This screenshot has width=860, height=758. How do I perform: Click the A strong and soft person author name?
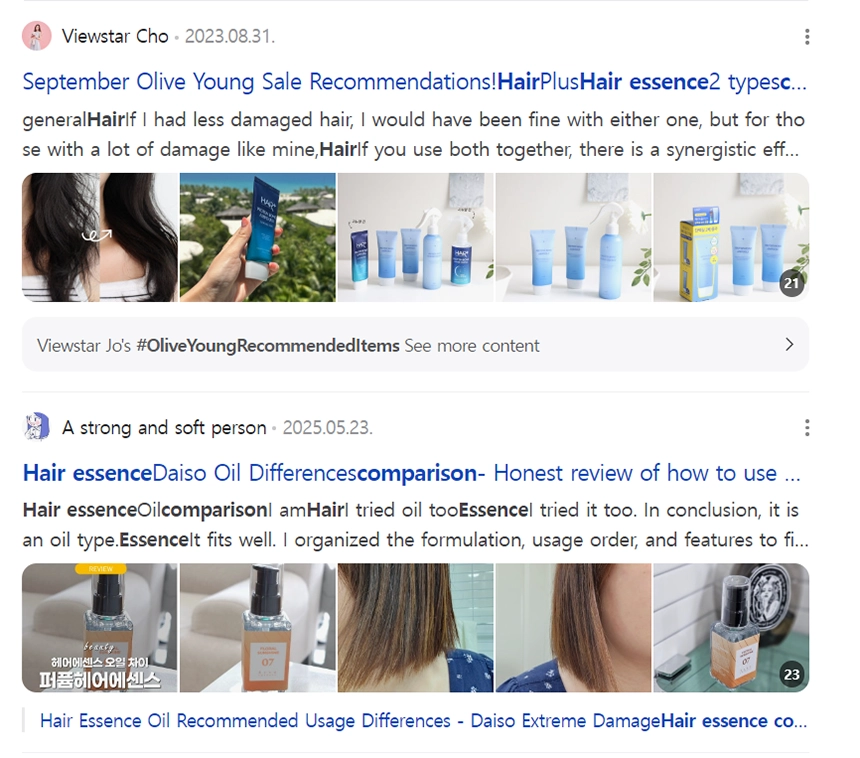164,427
